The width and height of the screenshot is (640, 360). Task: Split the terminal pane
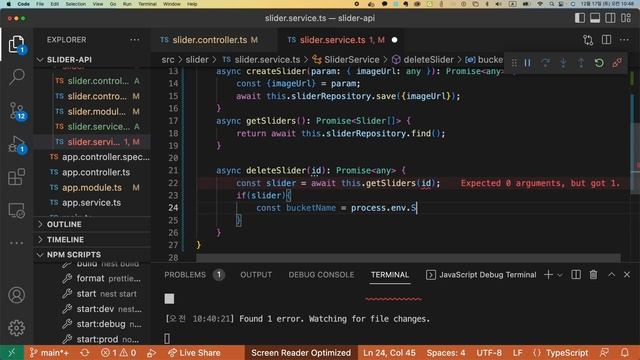(x=576, y=275)
